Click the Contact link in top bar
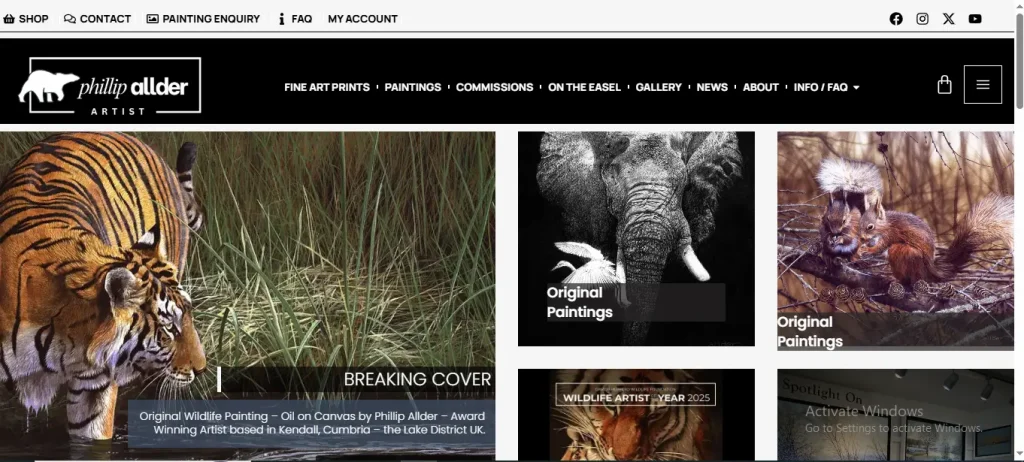Screen dimensions: 1024x462 tap(97, 18)
